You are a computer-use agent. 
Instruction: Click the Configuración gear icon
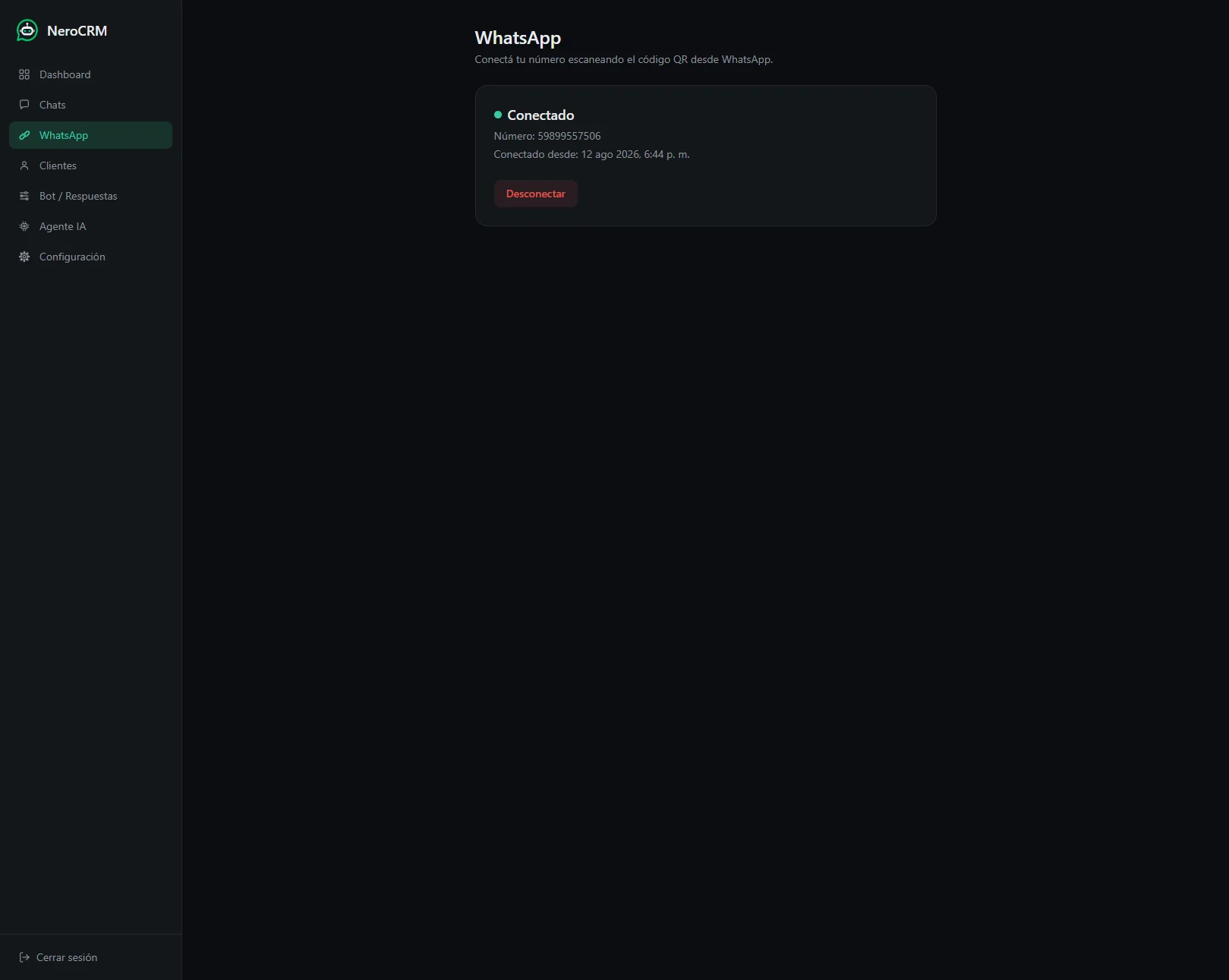(24, 257)
